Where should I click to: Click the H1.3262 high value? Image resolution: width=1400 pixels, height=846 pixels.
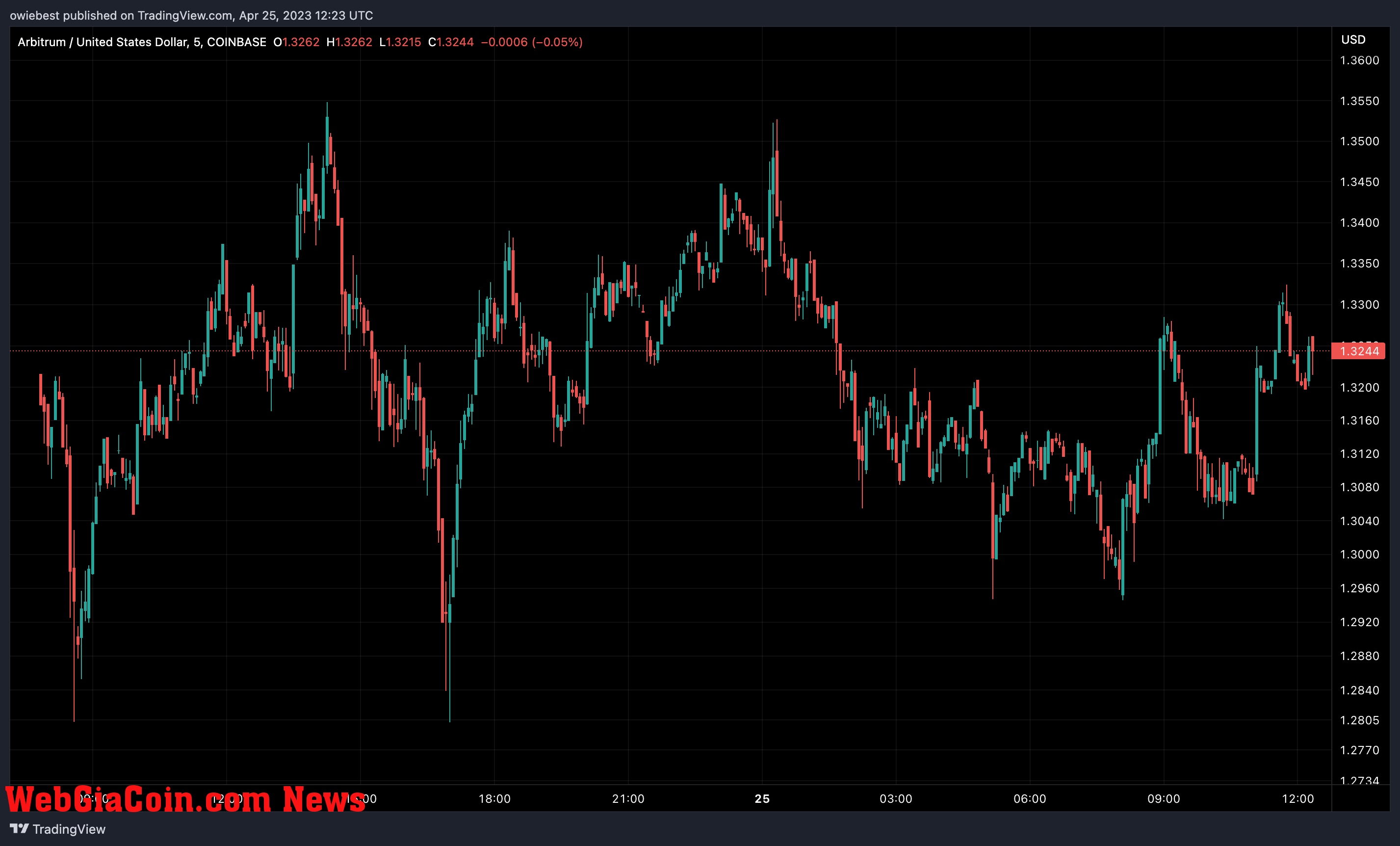click(x=349, y=42)
